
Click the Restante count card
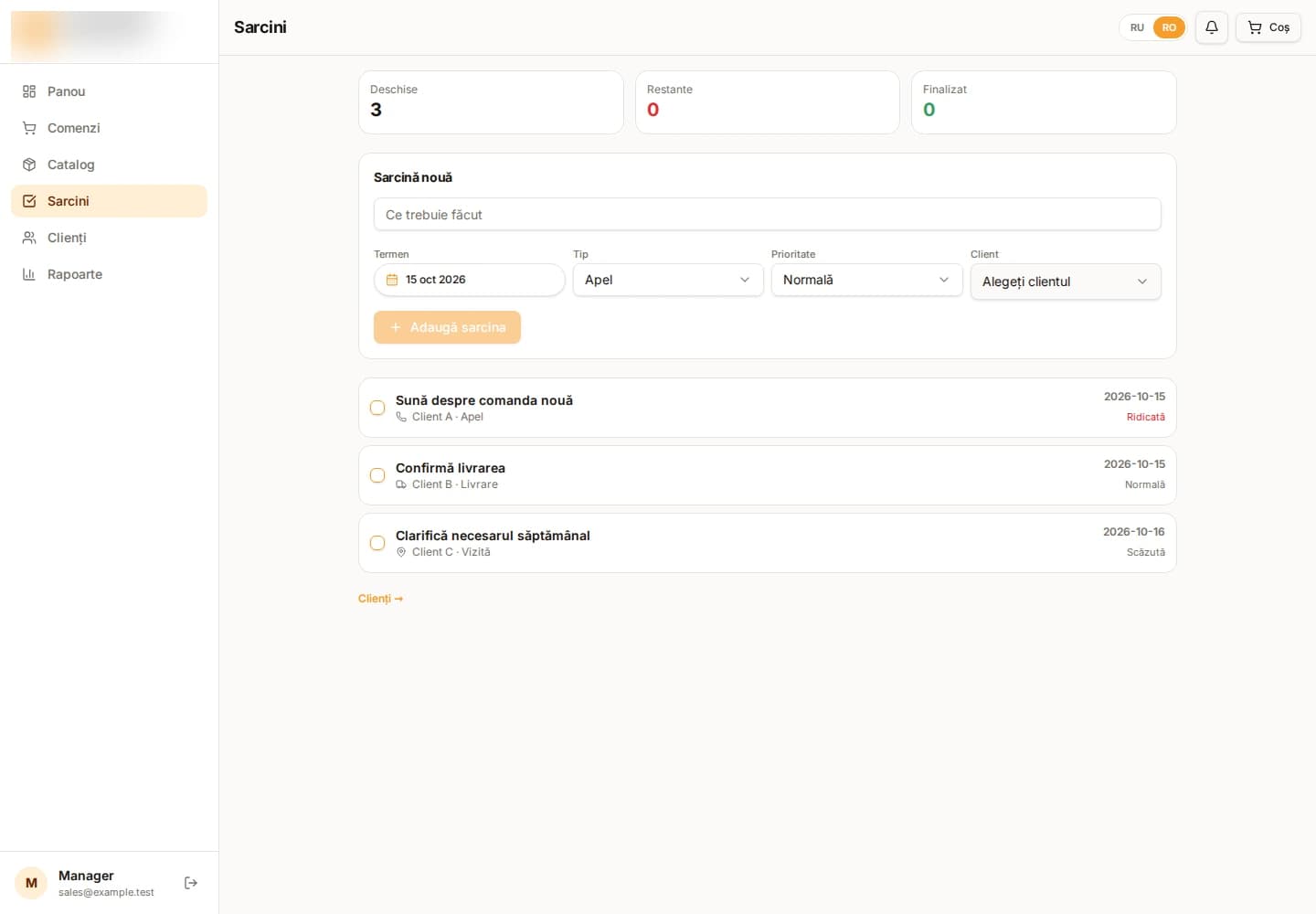click(768, 102)
